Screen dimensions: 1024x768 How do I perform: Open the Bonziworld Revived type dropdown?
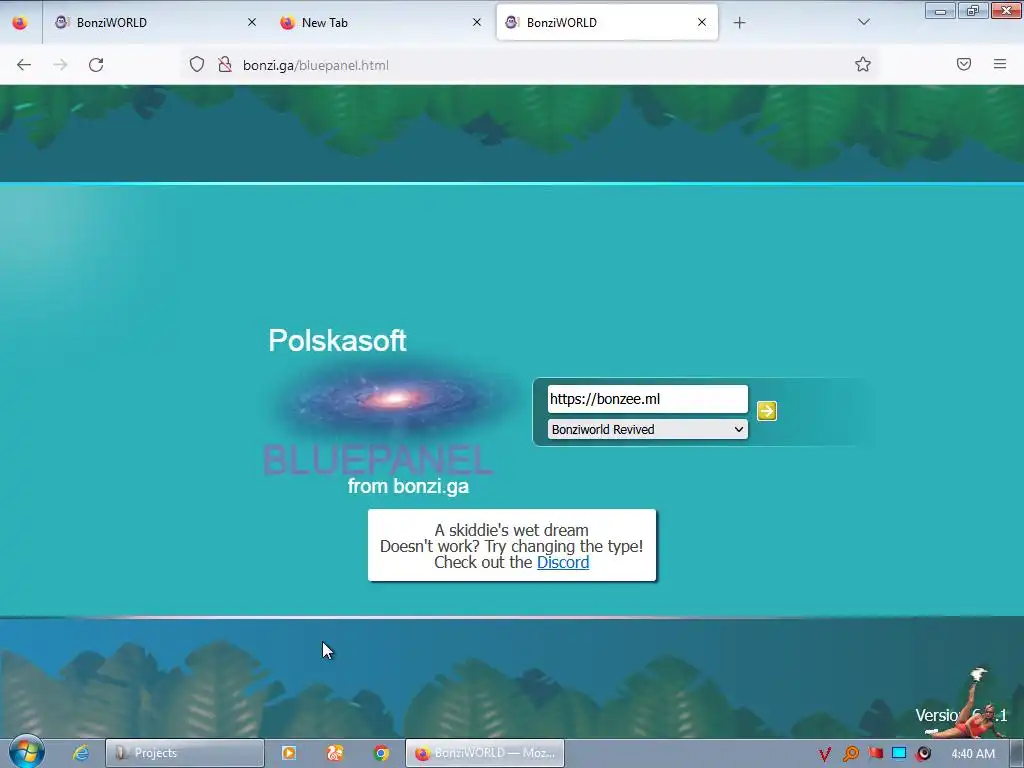[x=647, y=429]
